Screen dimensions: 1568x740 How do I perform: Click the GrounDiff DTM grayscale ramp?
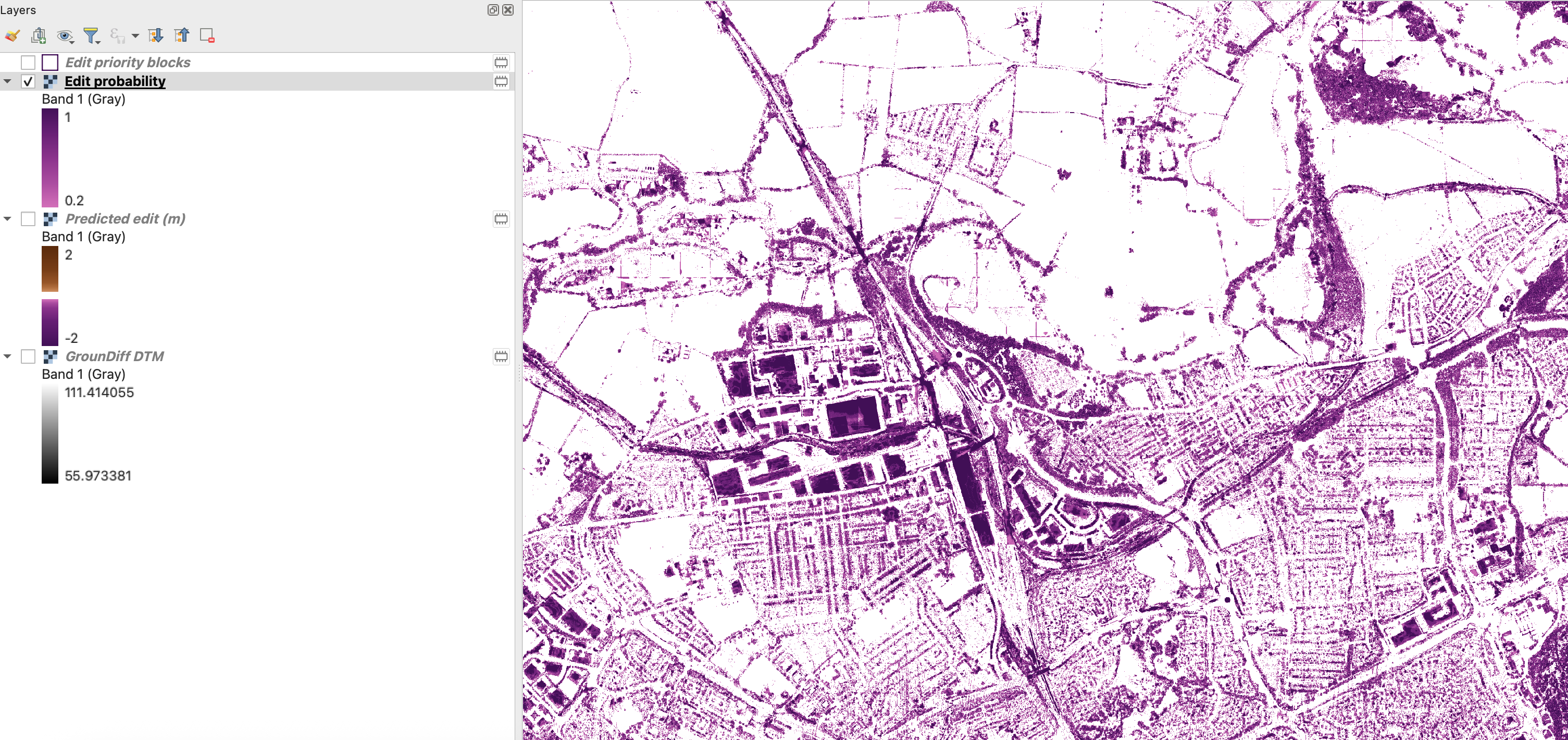click(50, 434)
